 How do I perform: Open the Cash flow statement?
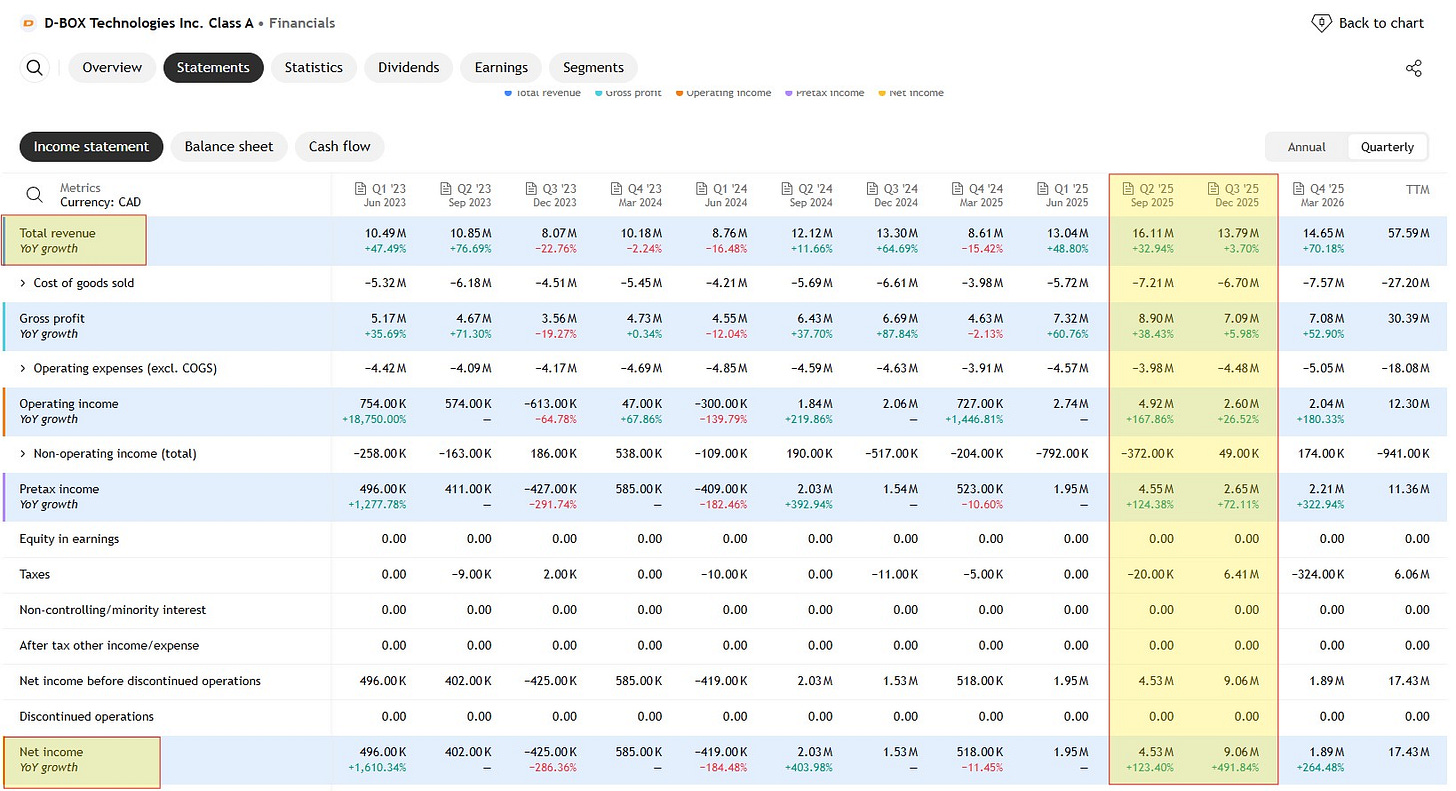click(339, 147)
